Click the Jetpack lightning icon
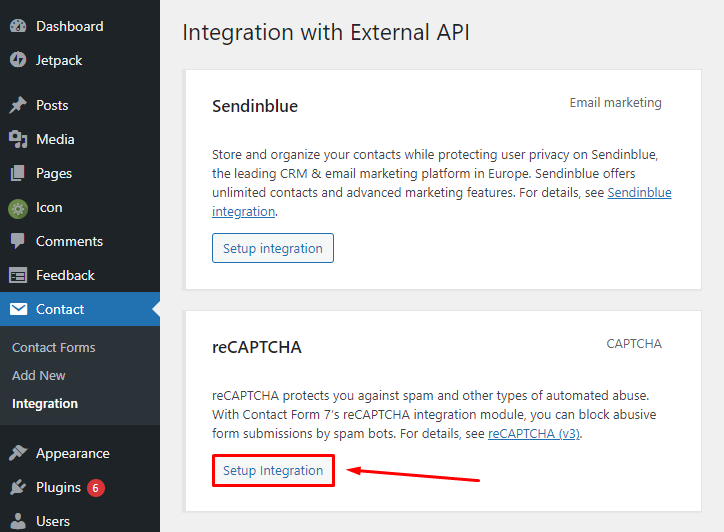724x532 pixels. coord(18,60)
